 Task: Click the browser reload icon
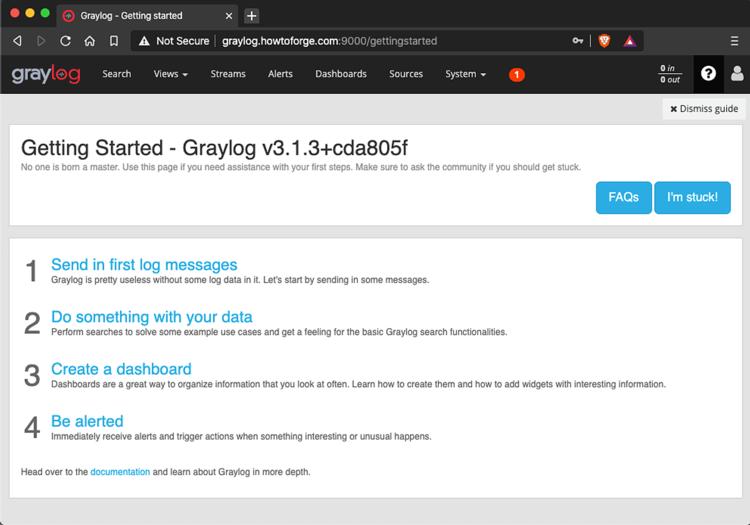[65, 41]
